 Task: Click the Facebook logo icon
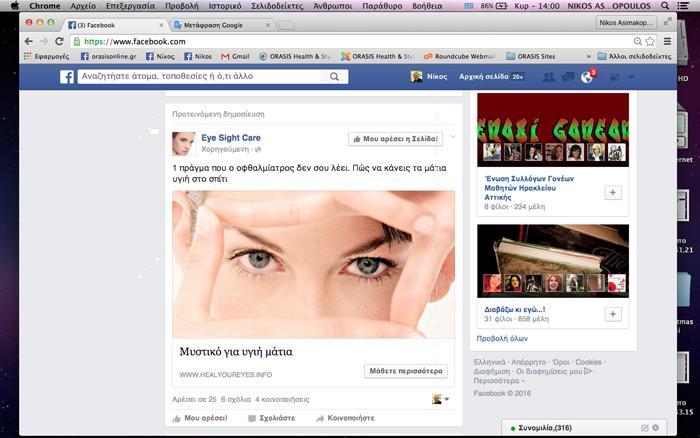[x=67, y=77]
